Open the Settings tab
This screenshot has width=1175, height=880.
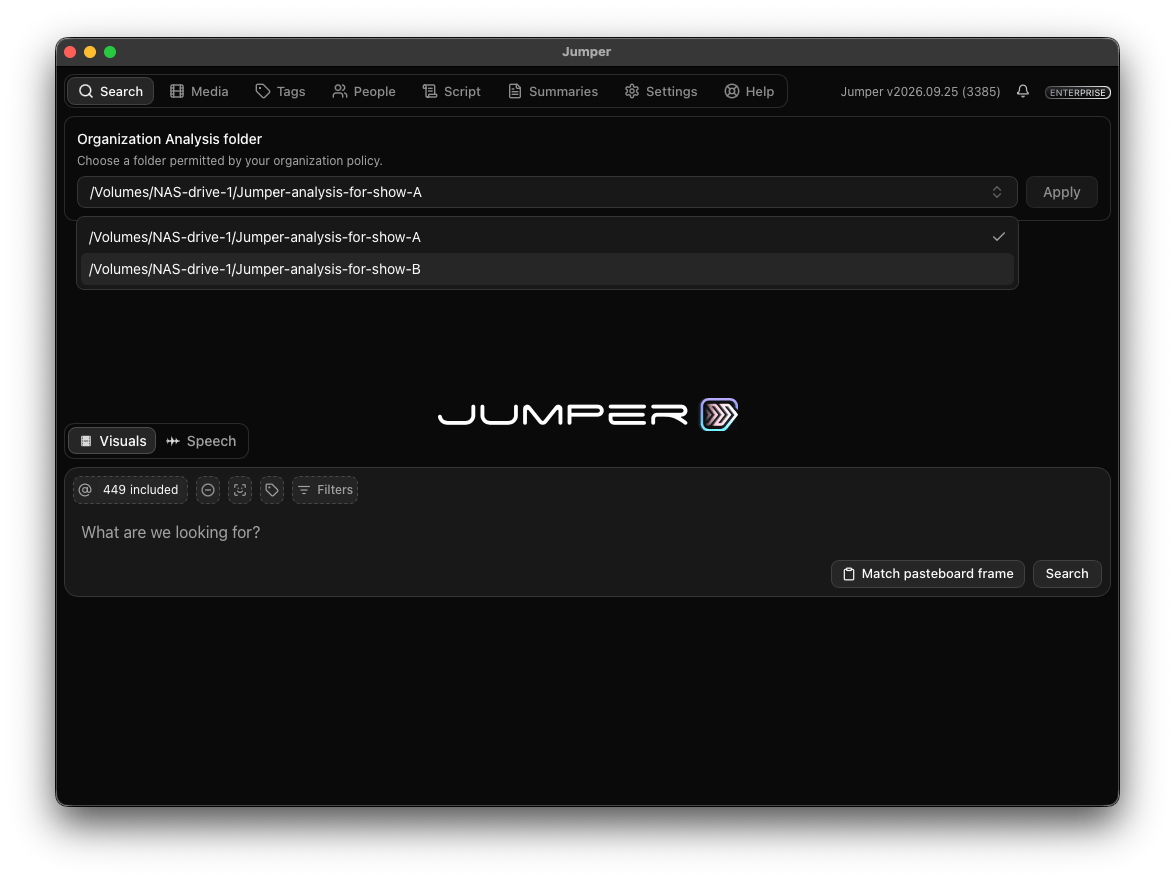(x=661, y=91)
